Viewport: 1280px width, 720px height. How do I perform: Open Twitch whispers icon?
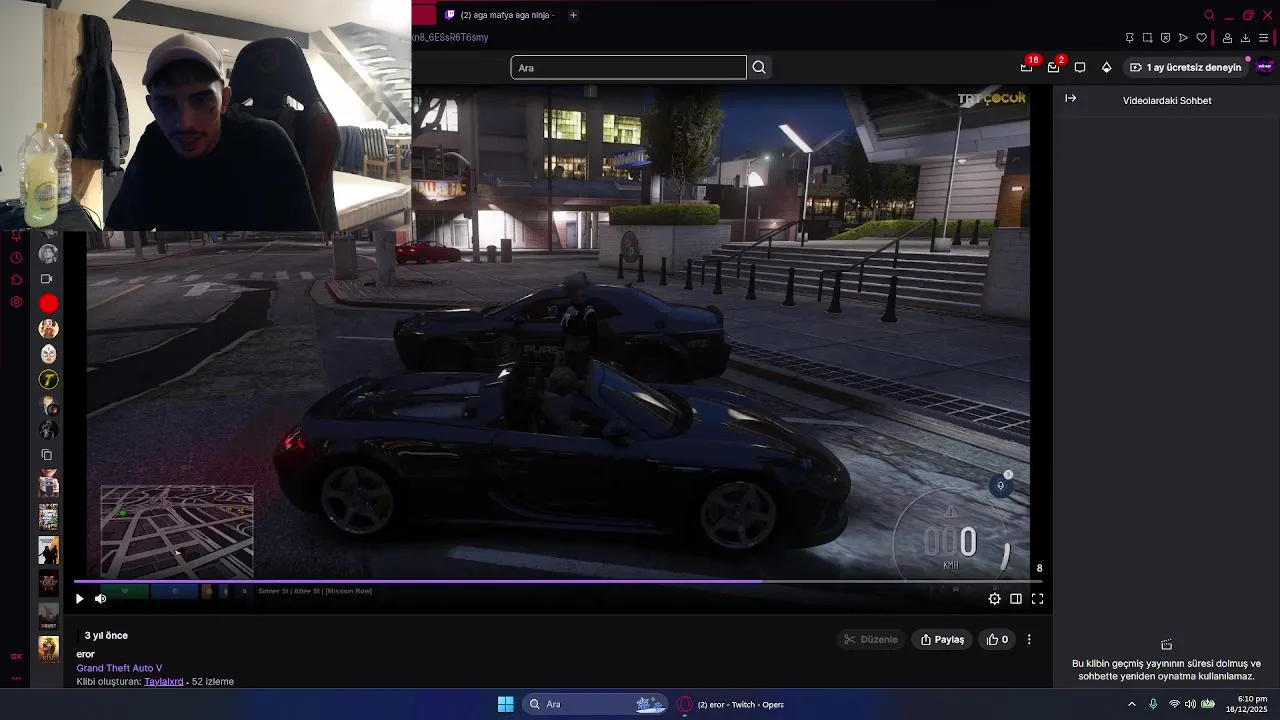(1080, 68)
